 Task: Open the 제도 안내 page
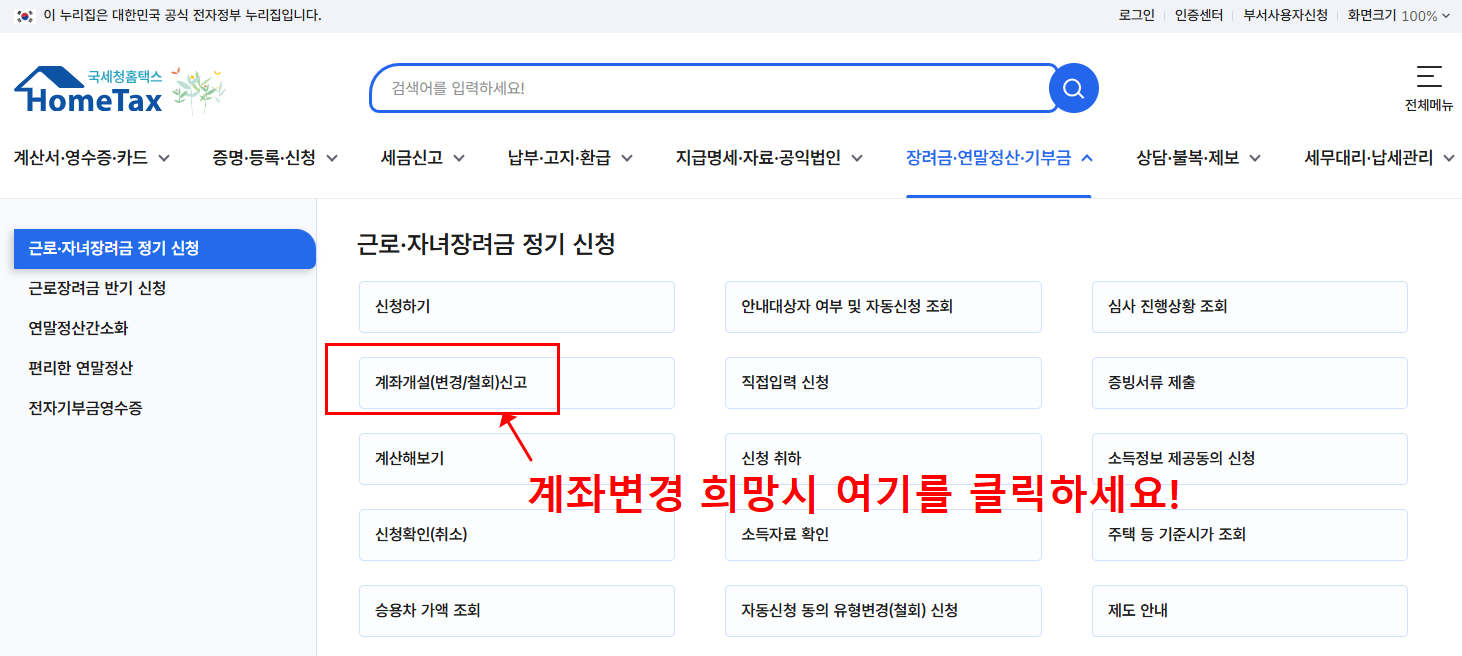[1249, 610]
